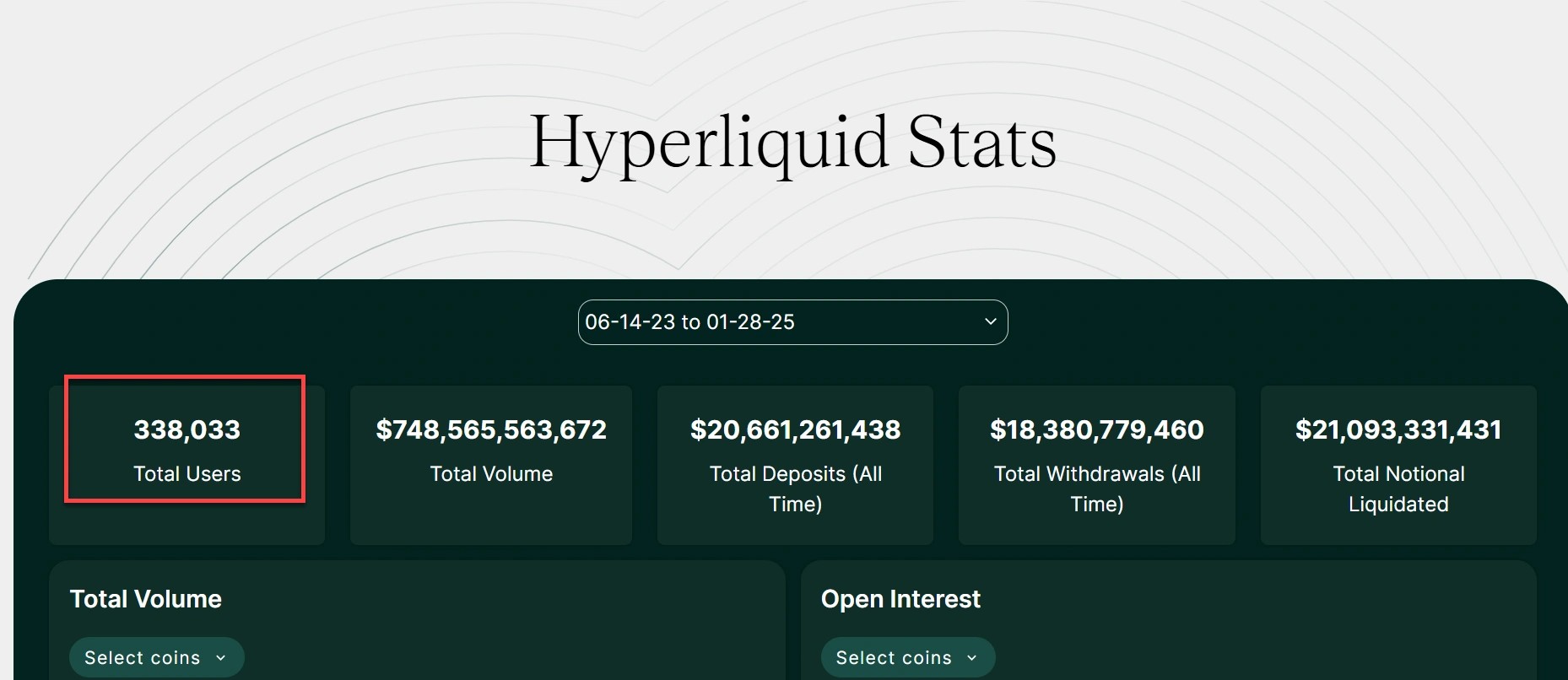Click the Total Withdrawals (All Time) label

pos(1097,488)
